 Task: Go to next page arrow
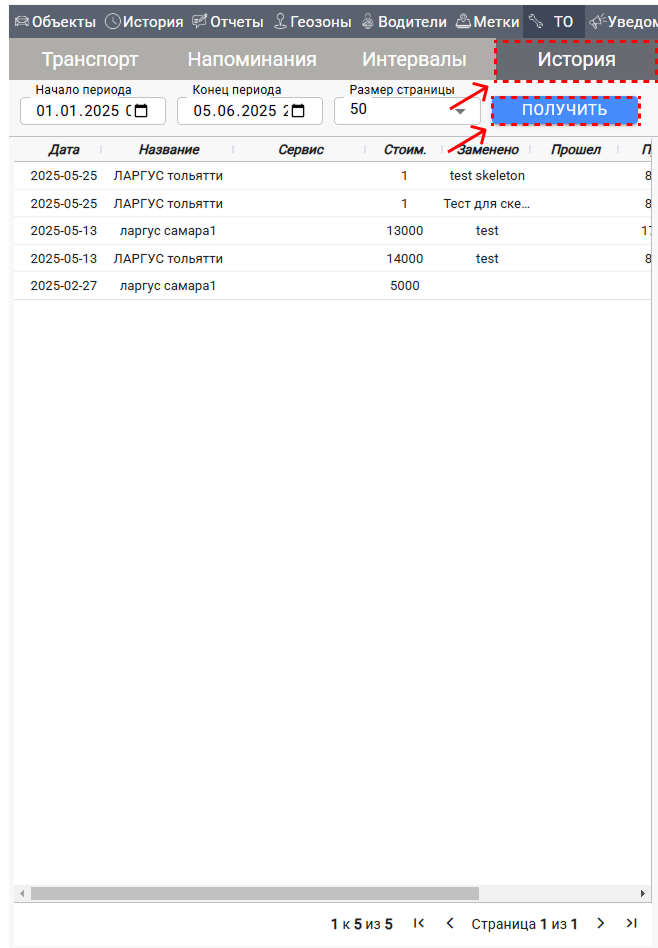tap(601, 923)
